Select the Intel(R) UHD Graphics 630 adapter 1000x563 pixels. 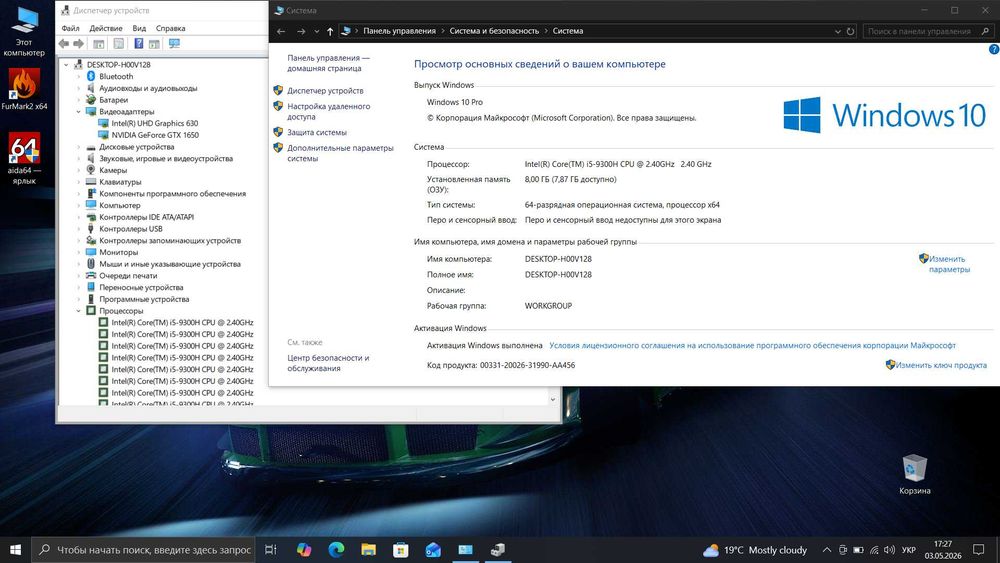point(154,123)
